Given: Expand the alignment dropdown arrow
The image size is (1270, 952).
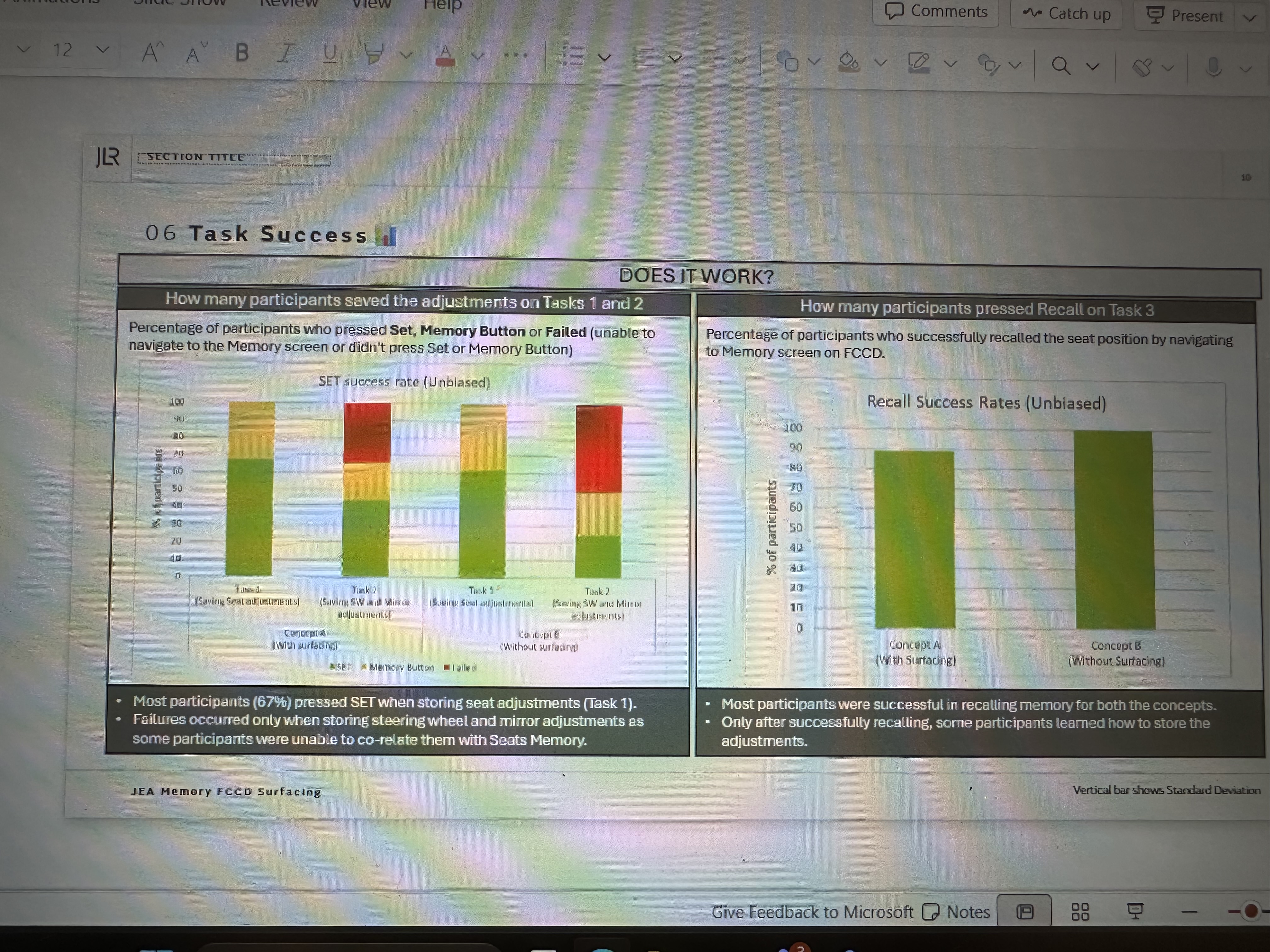Looking at the screenshot, I should click(741, 60).
